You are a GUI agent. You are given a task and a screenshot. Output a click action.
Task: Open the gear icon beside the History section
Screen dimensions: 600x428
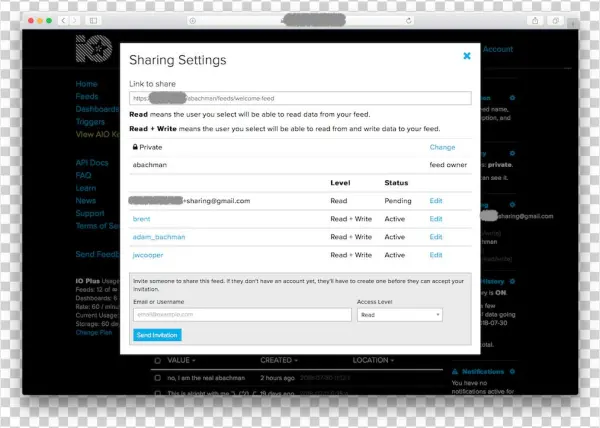(512, 282)
